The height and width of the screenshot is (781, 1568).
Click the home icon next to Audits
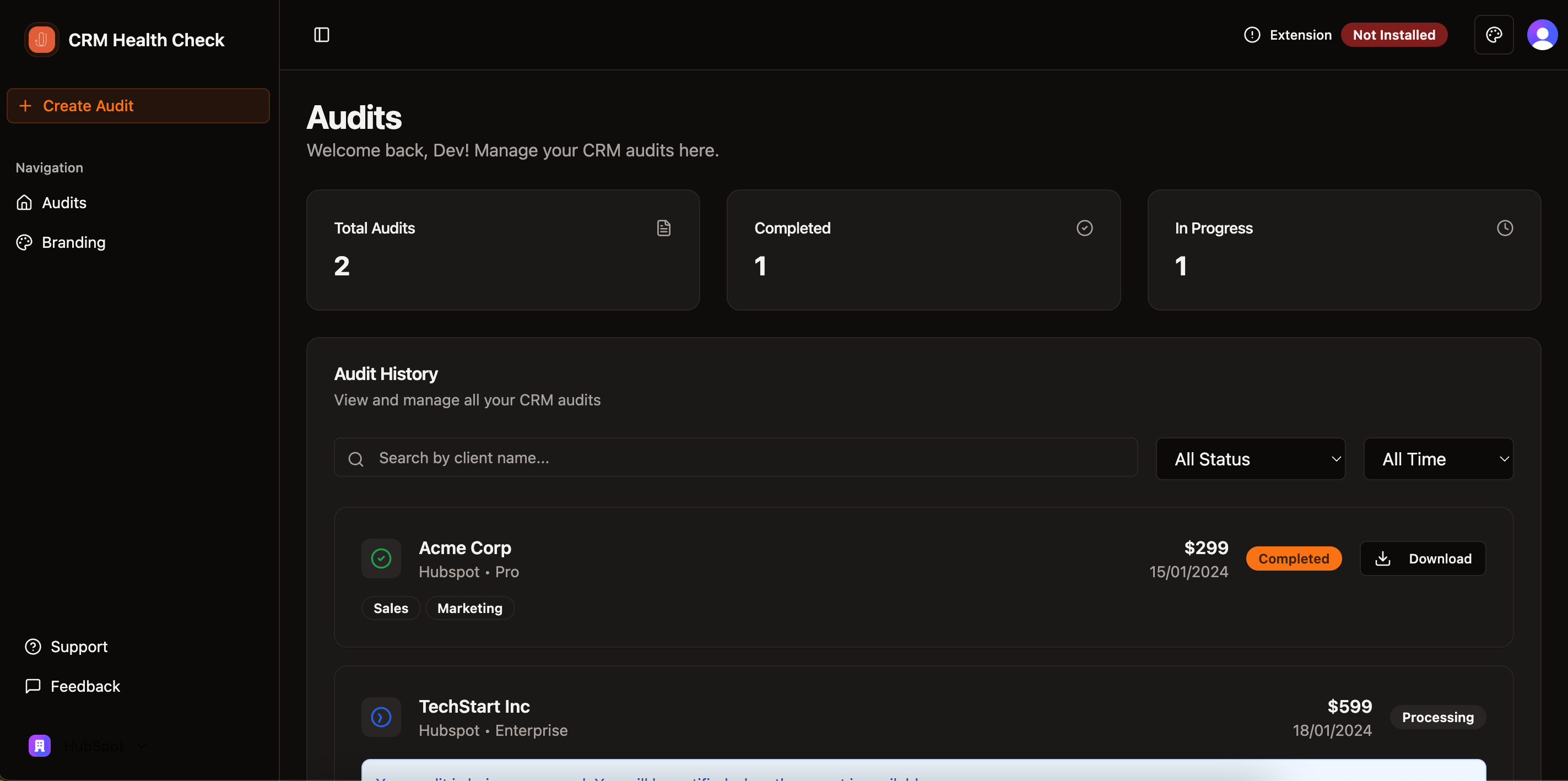point(24,202)
